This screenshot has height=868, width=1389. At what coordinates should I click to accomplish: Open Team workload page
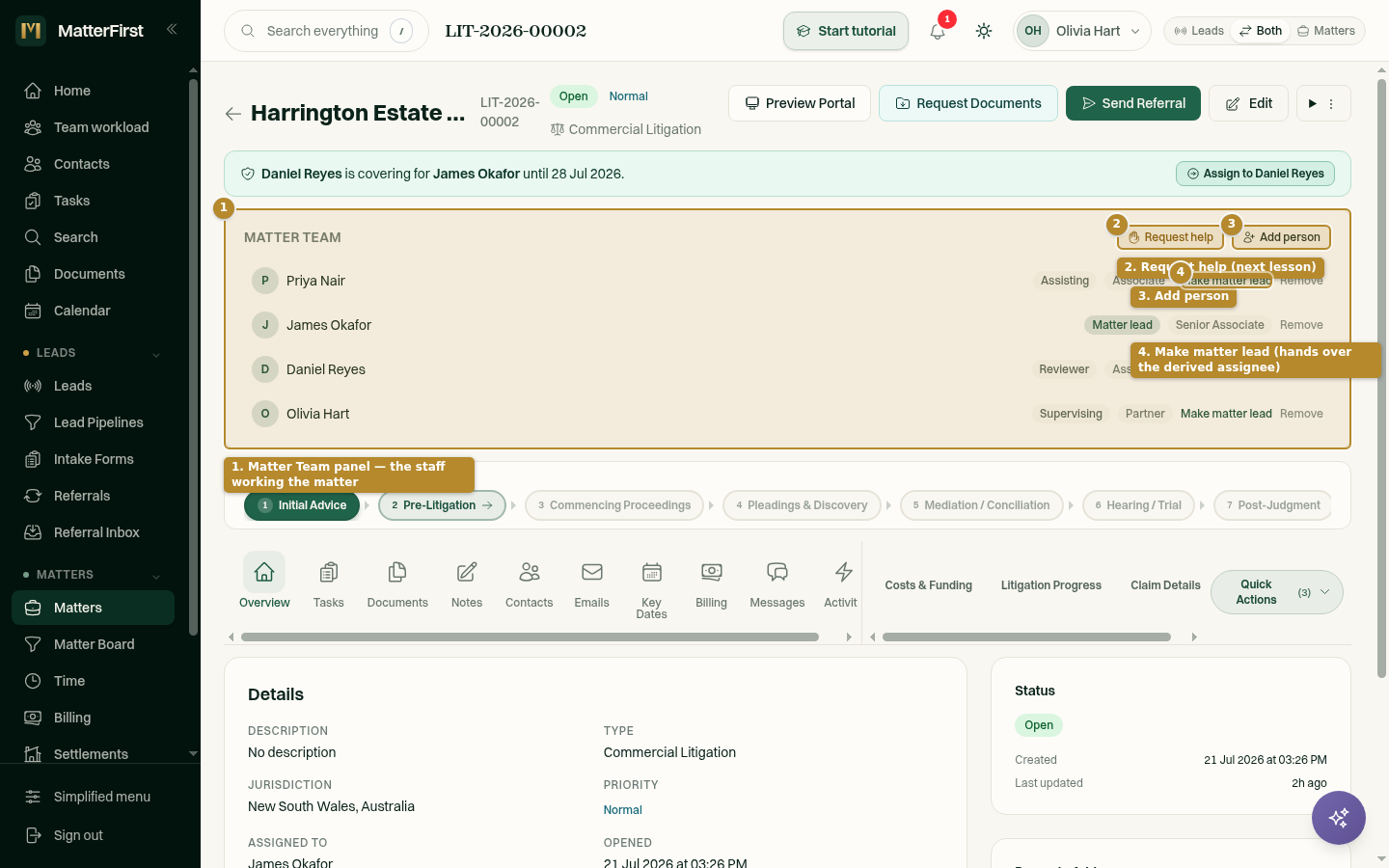tap(93, 127)
